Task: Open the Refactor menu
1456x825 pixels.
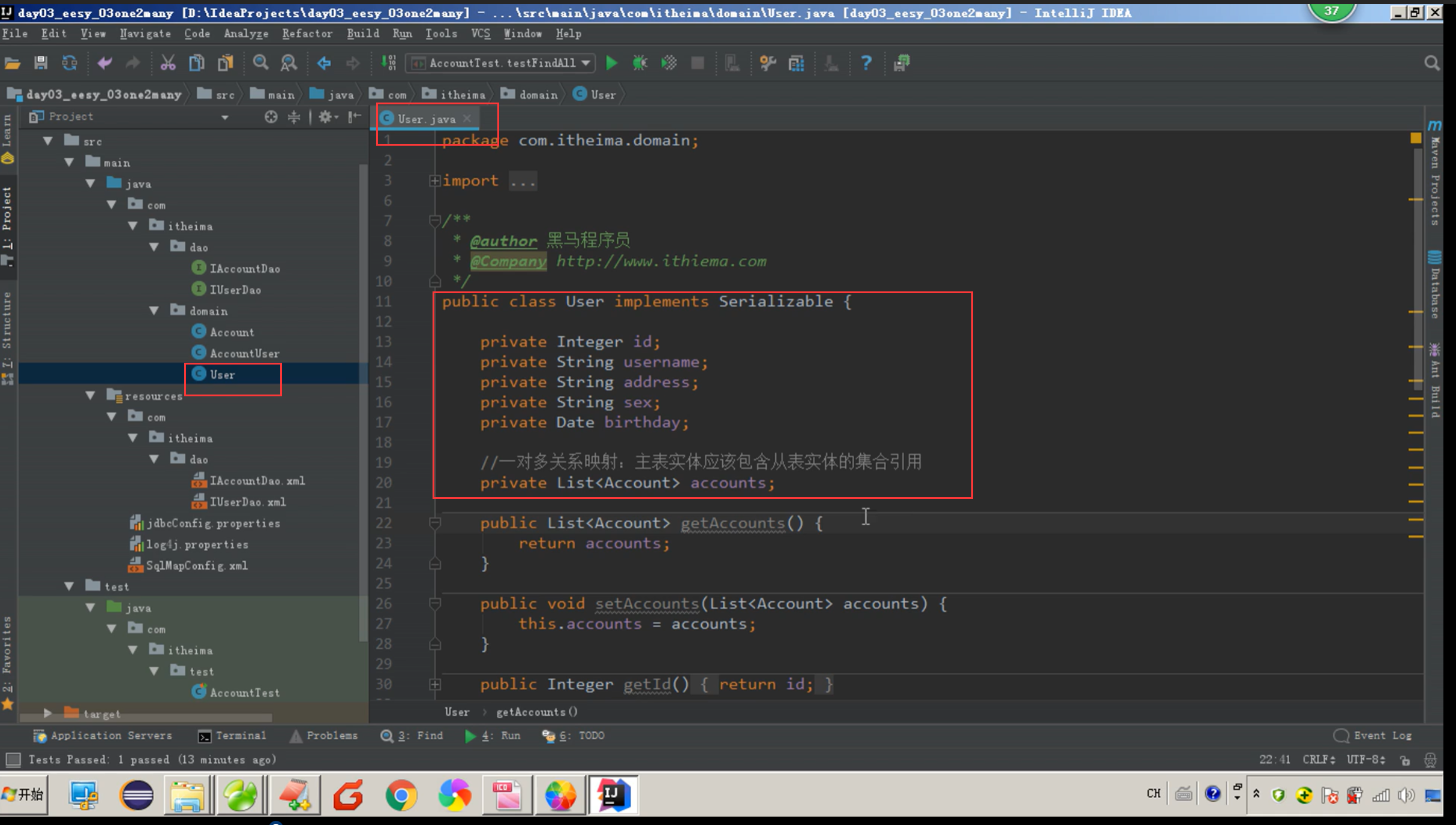Action: click(307, 34)
